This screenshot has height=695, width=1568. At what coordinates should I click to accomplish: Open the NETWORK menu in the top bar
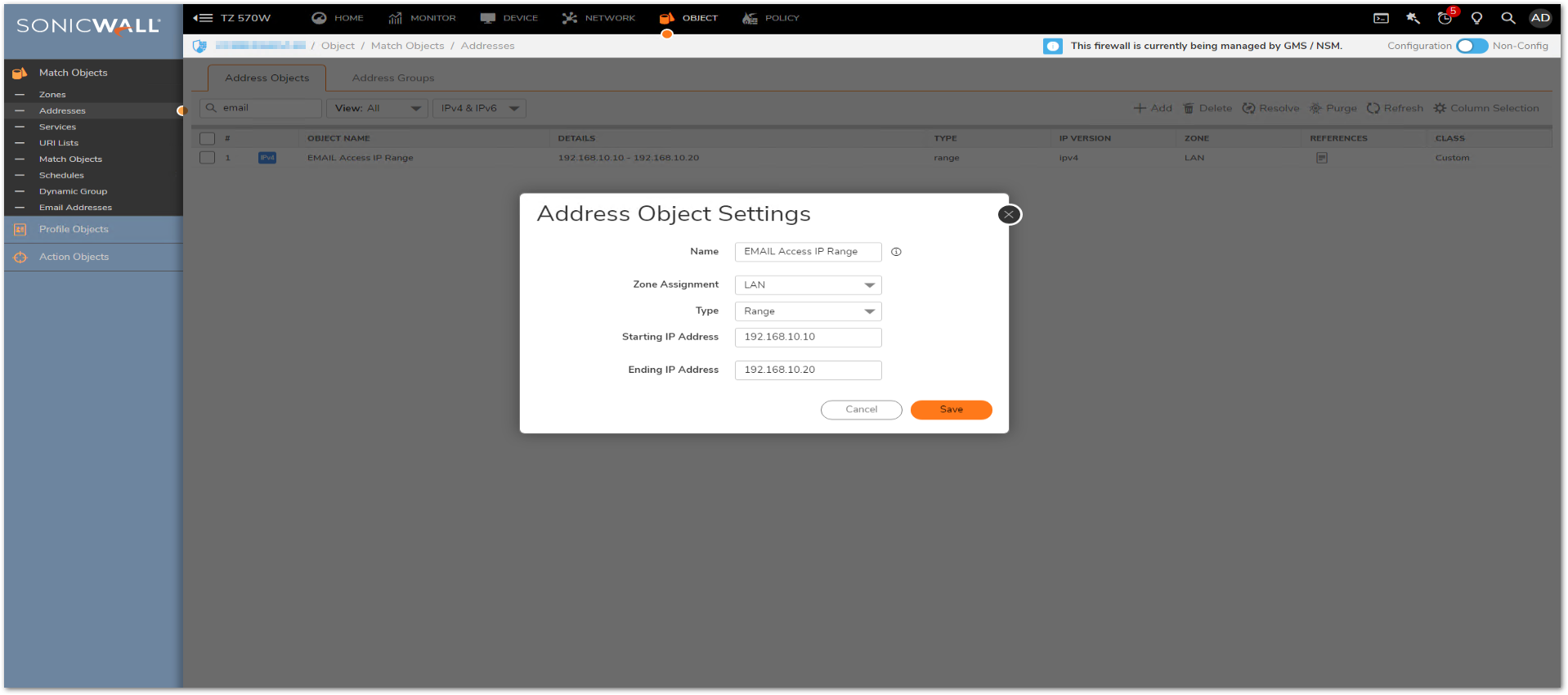point(598,18)
